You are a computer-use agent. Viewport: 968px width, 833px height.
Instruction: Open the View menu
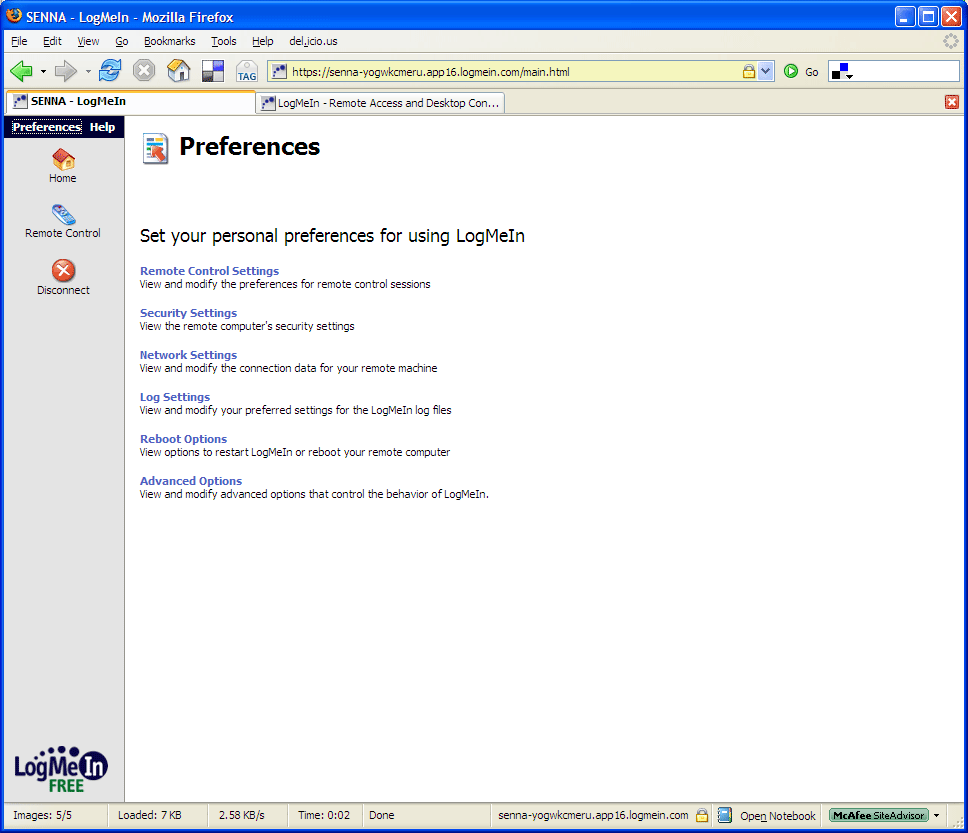(x=88, y=41)
